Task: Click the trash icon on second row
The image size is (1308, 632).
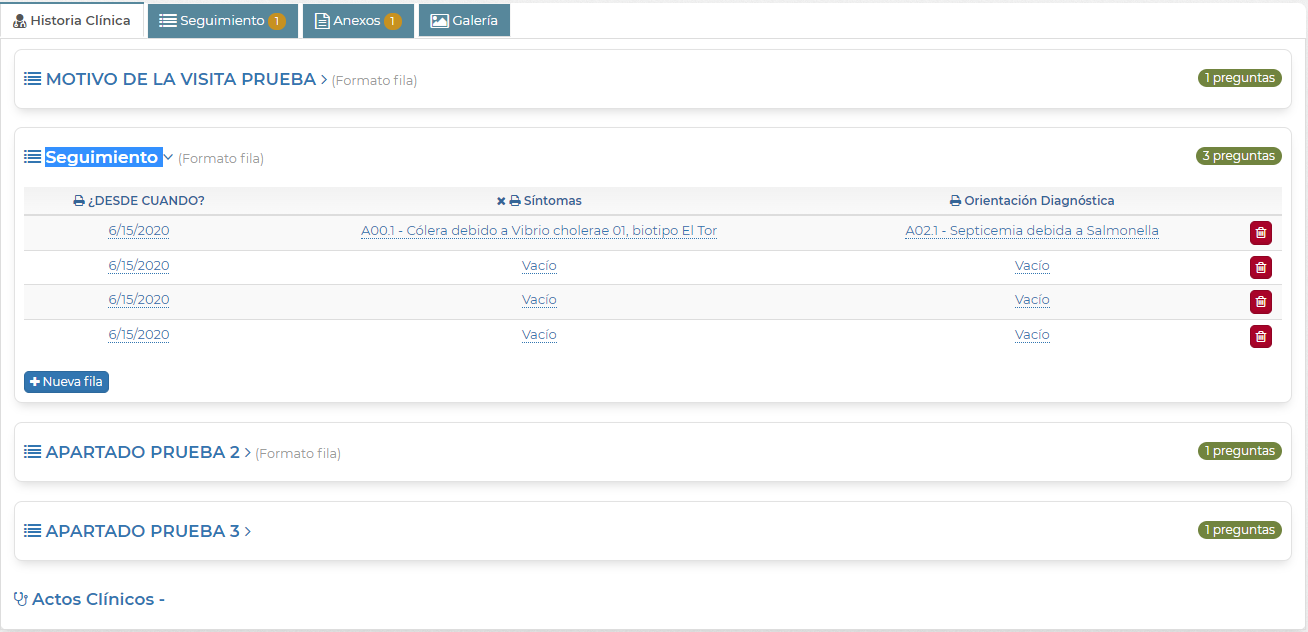Action: [x=1261, y=267]
